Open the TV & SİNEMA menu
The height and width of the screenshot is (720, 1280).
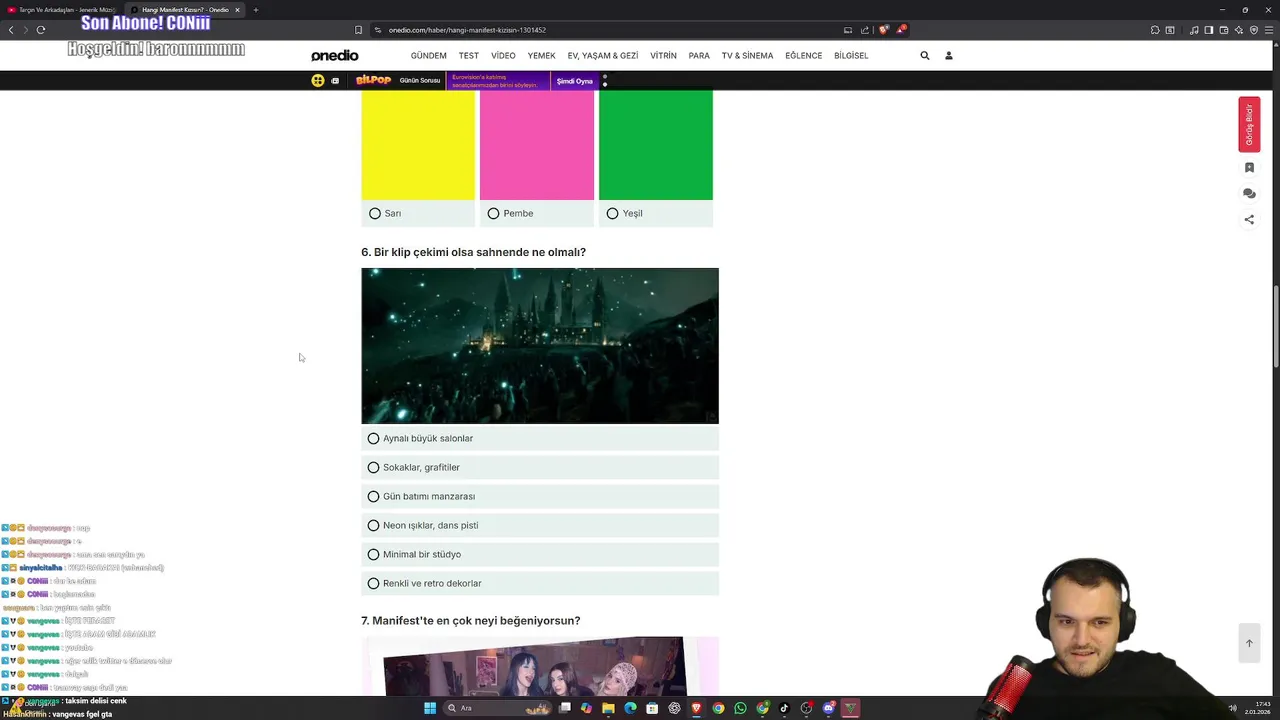(x=748, y=56)
